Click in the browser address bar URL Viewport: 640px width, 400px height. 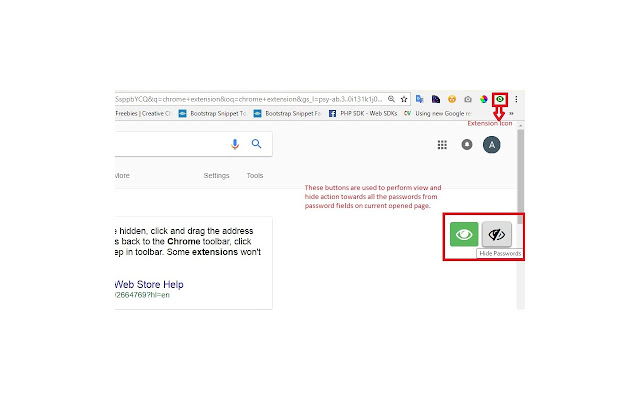(249, 99)
